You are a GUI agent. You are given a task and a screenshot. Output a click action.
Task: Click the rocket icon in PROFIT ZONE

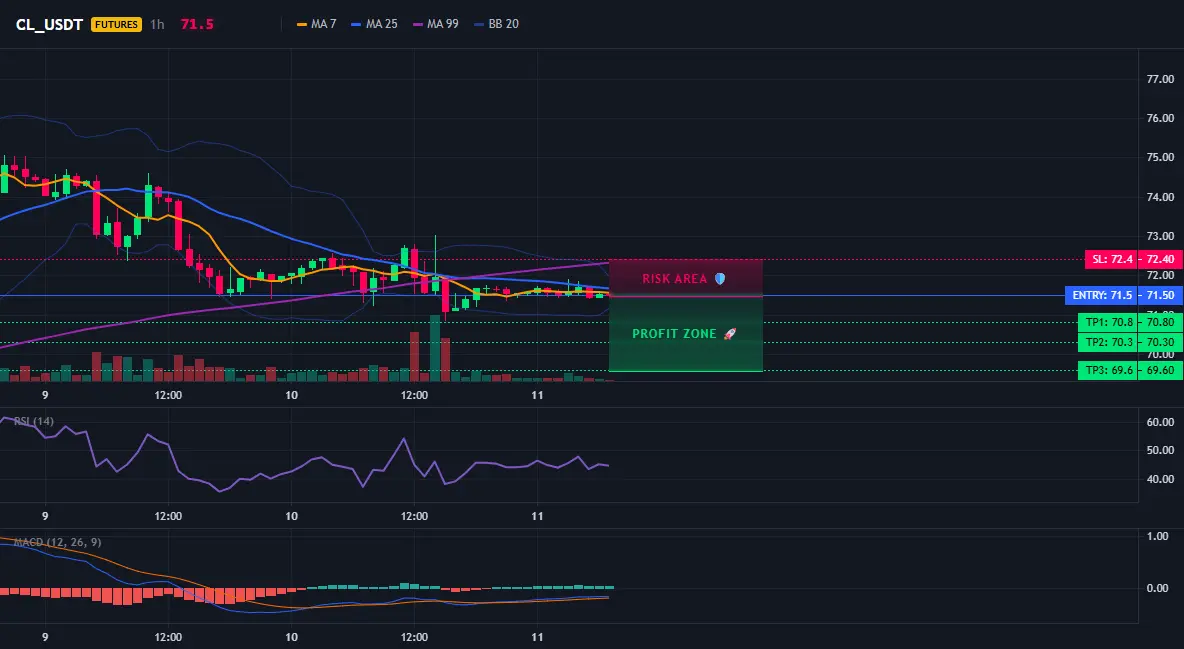click(x=729, y=333)
